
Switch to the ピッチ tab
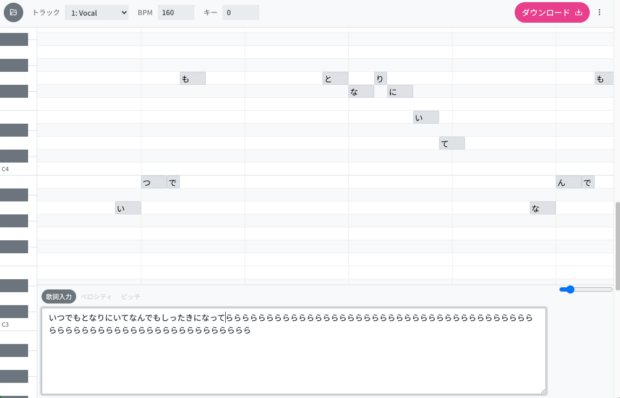130,296
